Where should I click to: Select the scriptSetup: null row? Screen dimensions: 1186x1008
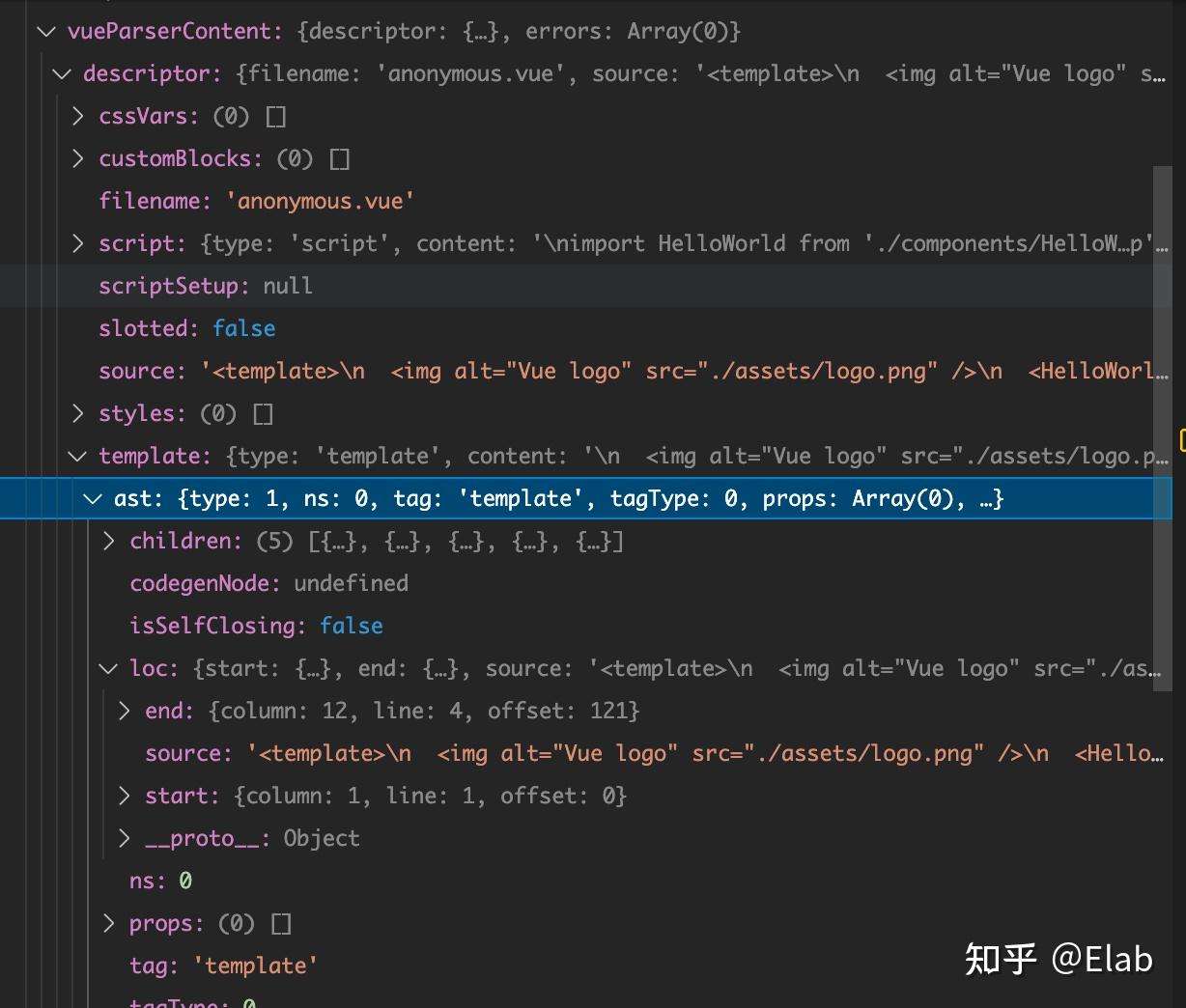(585, 286)
